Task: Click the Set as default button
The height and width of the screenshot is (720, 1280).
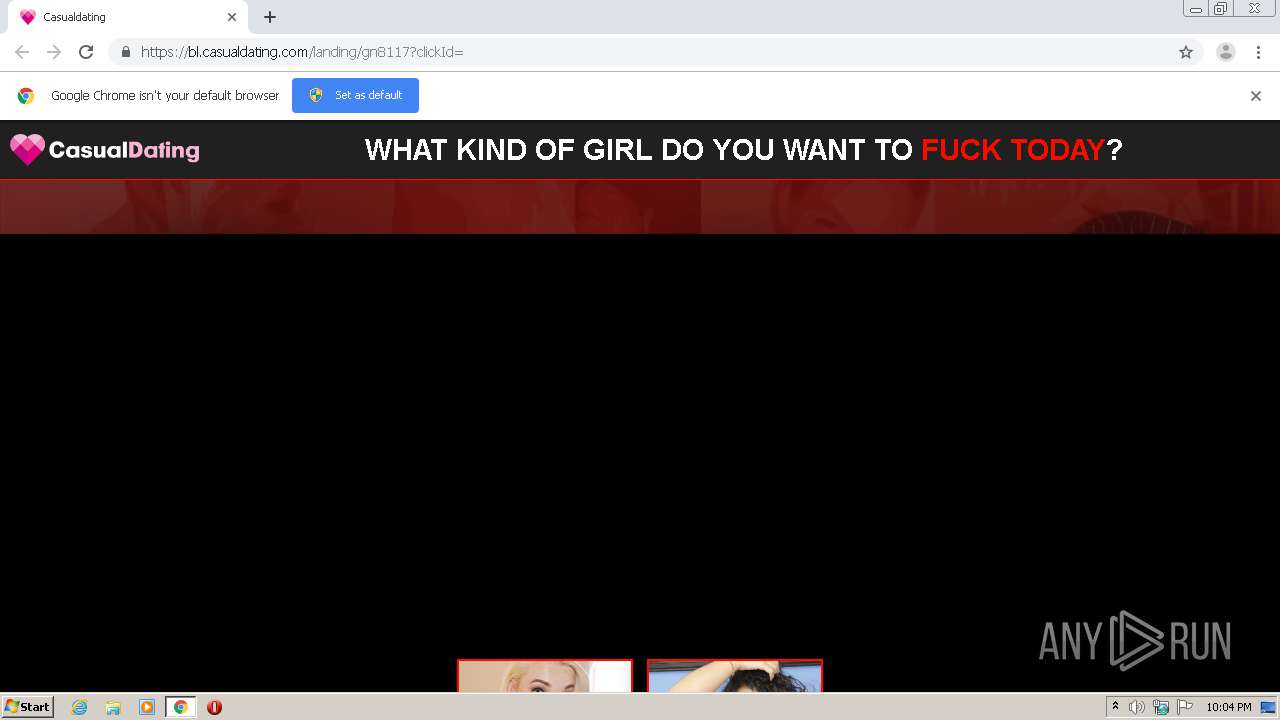Action: (355, 95)
